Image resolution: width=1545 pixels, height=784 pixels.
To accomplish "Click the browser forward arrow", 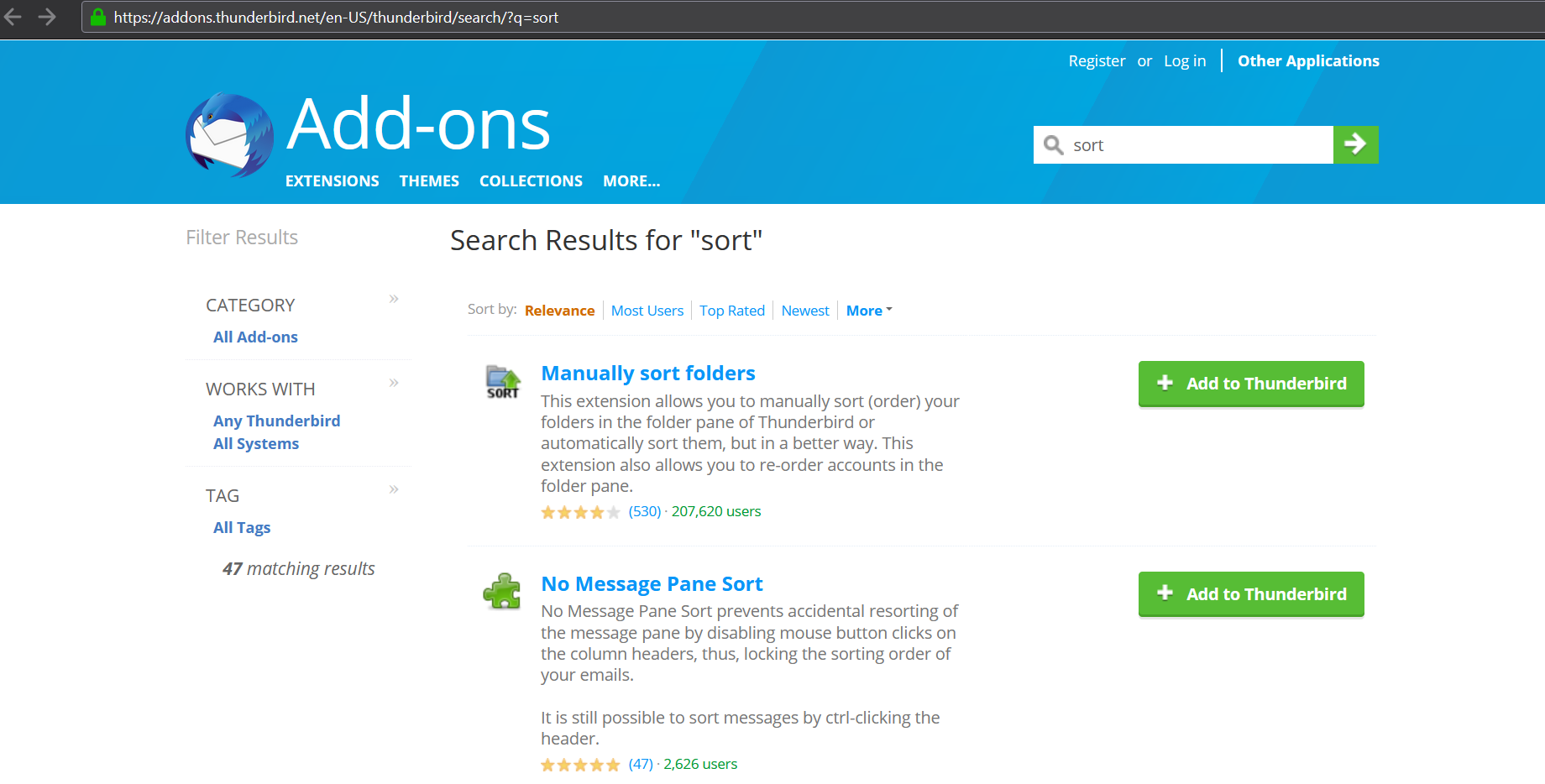I will coord(47,17).
